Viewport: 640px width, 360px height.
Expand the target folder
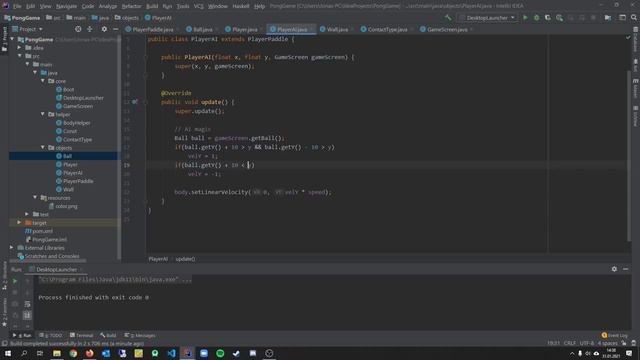tap(19, 222)
